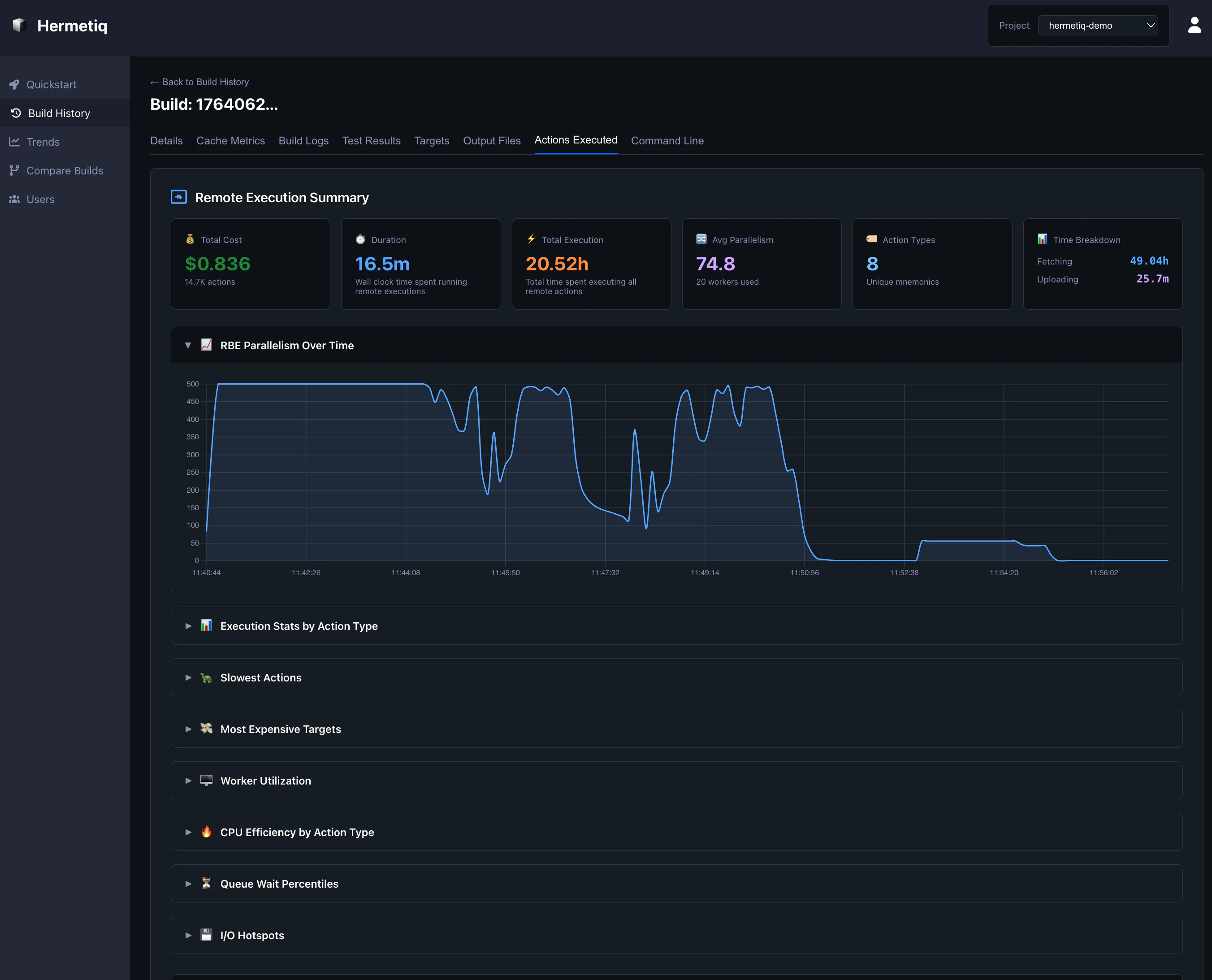Image resolution: width=1212 pixels, height=980 pixels.
Task: Open Quickstart in the sidebar
Action: tap(65, 85)
